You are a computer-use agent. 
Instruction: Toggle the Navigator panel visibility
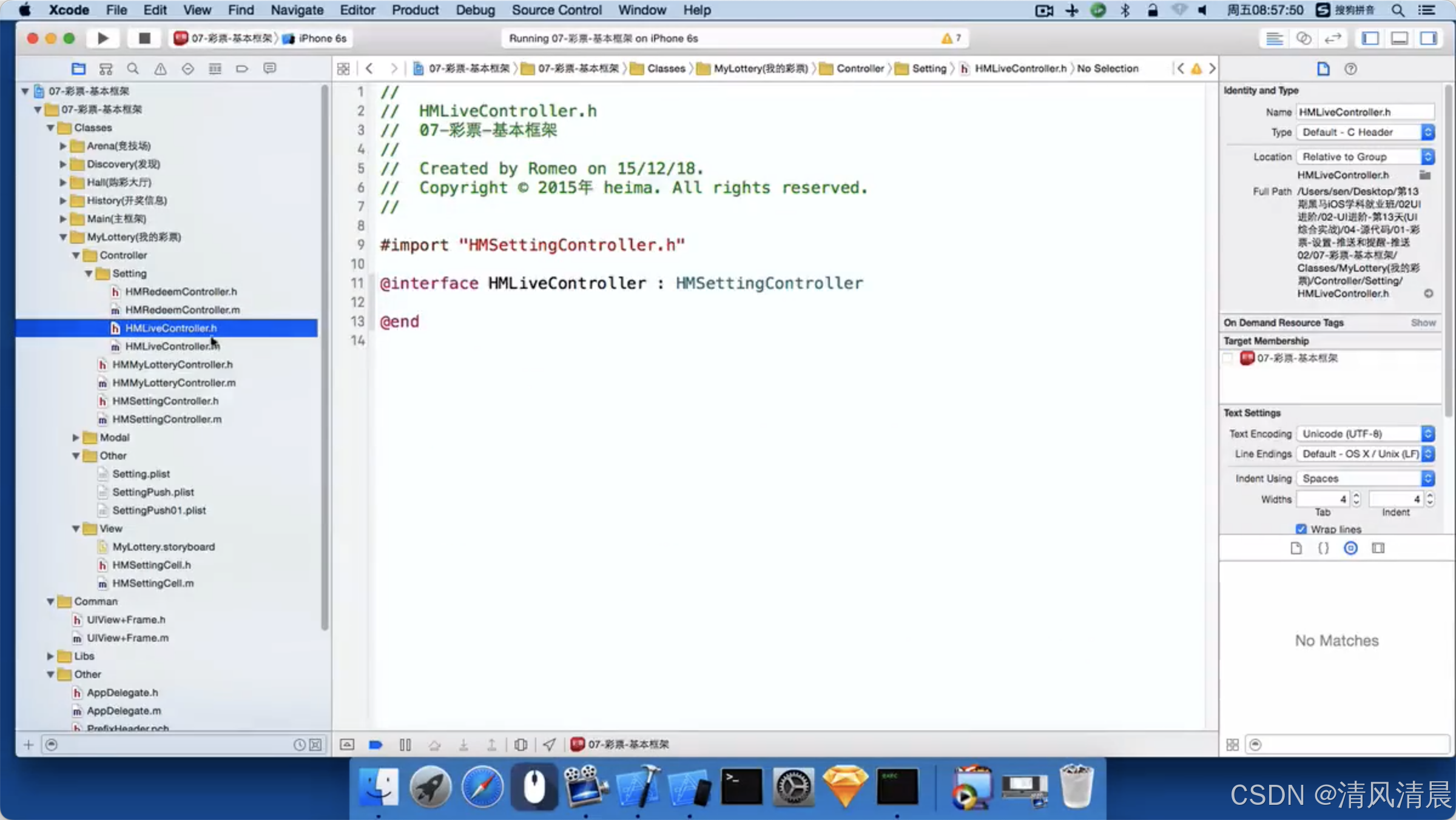[1370, 38]
